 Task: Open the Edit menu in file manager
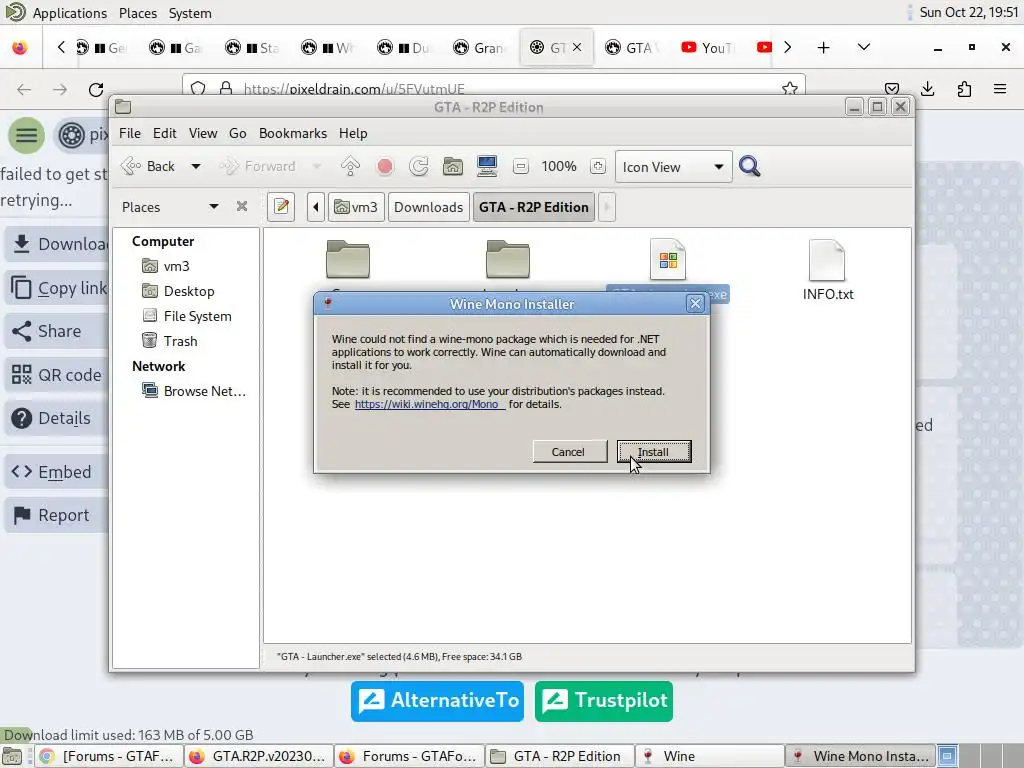165,133
